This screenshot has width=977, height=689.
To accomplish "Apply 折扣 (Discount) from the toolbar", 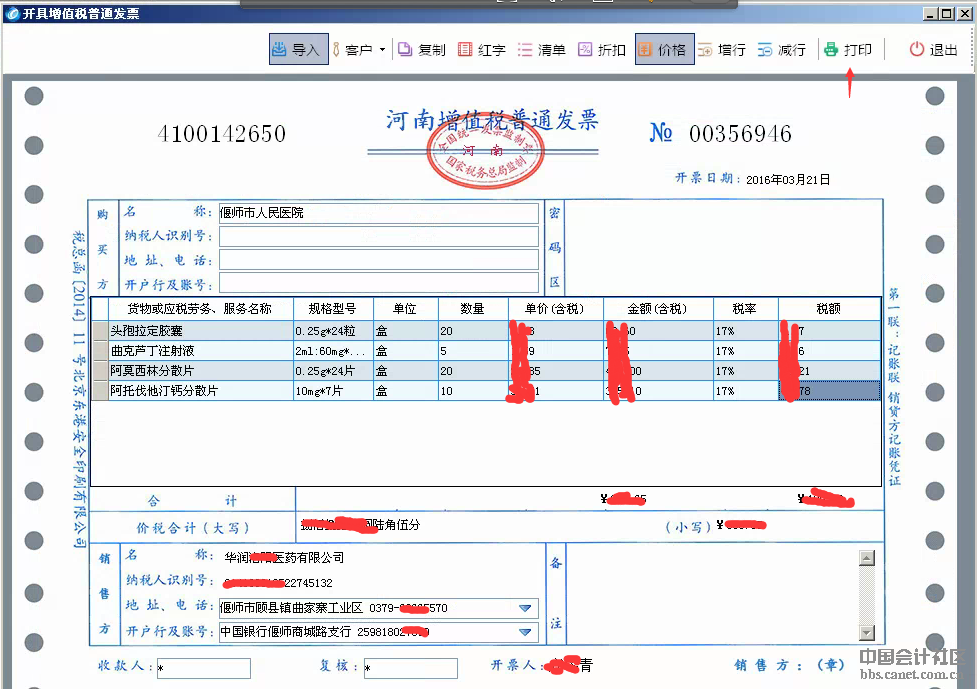I will [x=601, y=50].
